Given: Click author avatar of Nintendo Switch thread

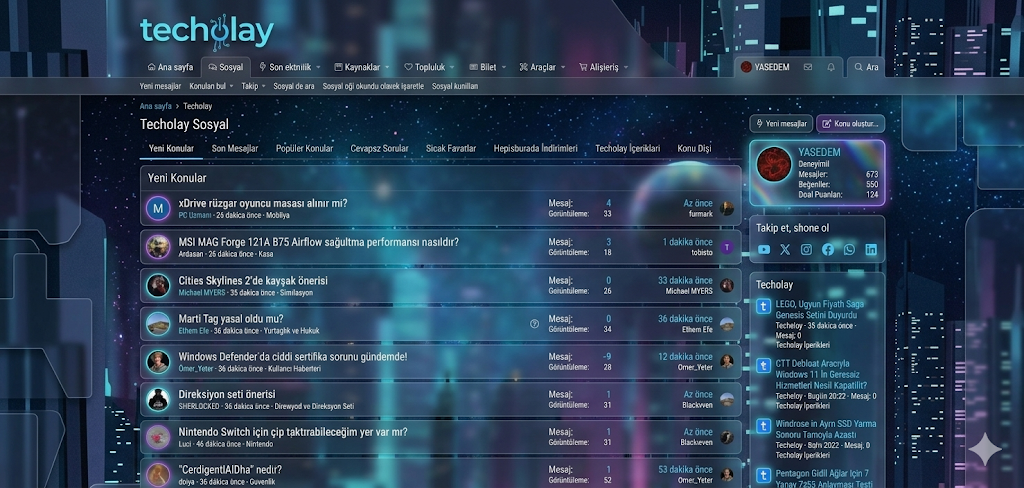Looking at the screenshot, I should 158,437.
